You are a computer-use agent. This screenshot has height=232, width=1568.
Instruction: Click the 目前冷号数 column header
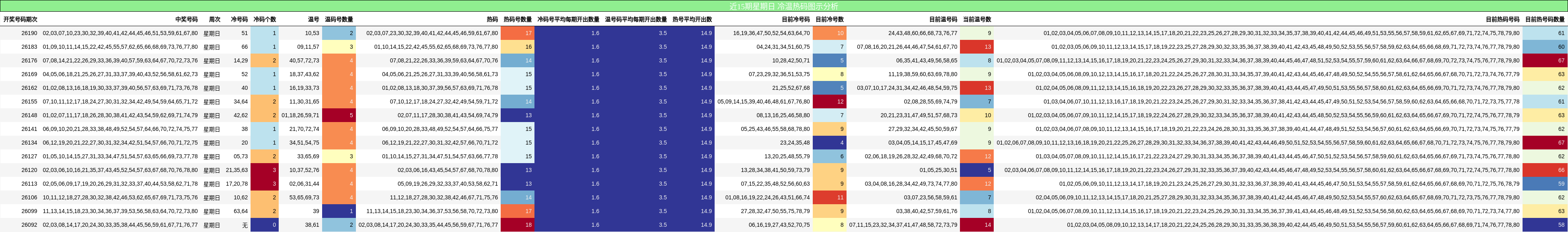click(829, 19)
